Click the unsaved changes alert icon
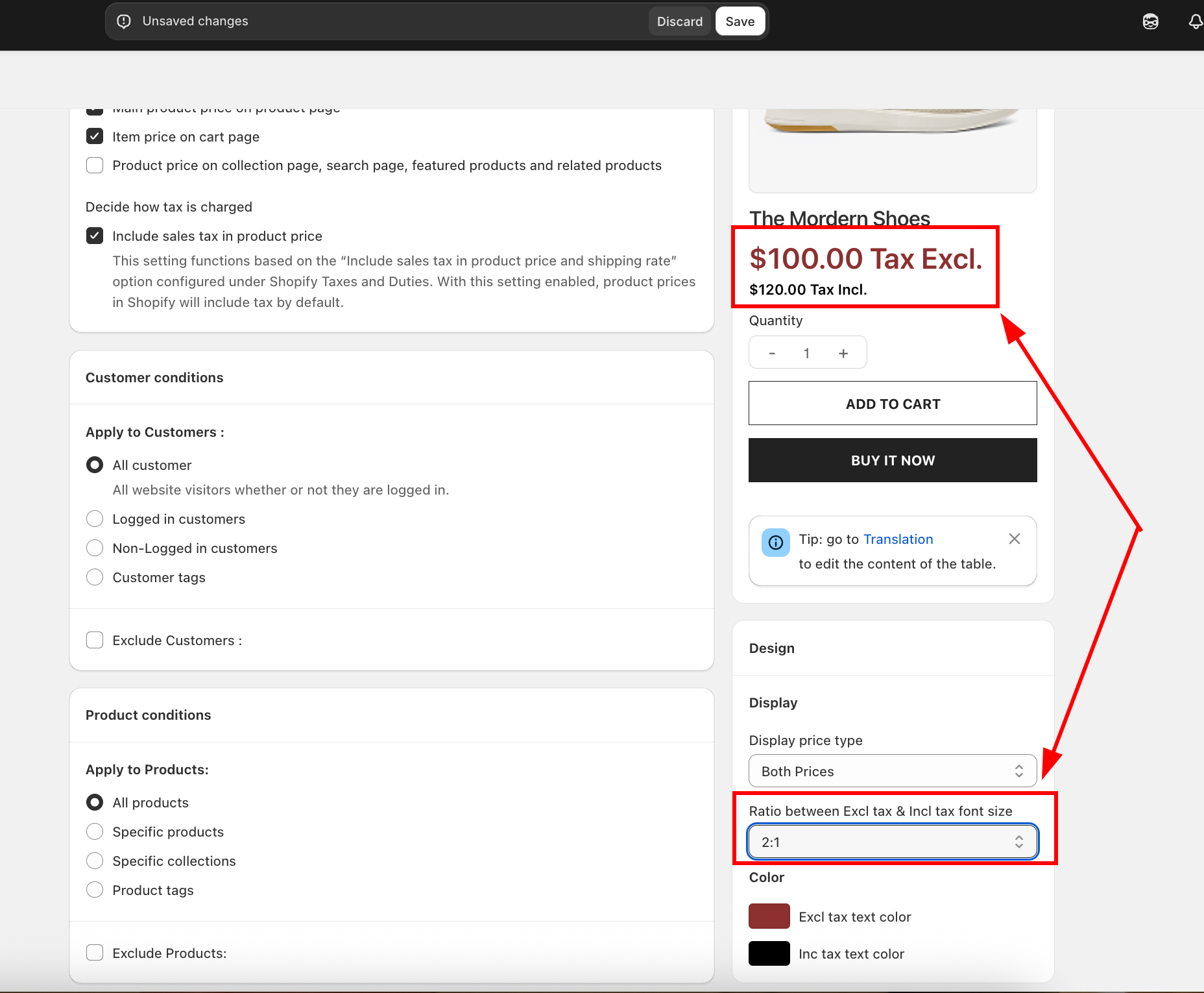 click(124, 21)
